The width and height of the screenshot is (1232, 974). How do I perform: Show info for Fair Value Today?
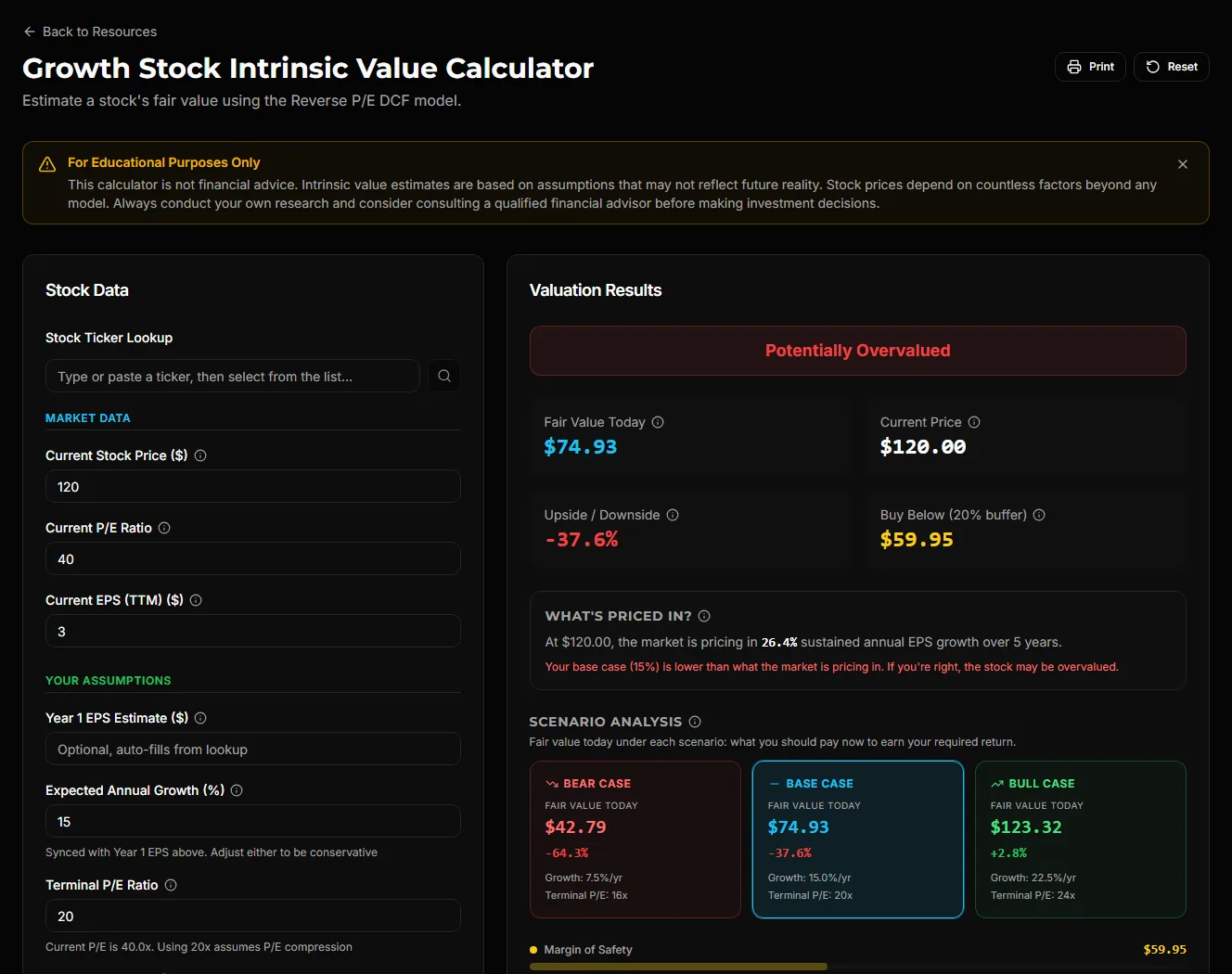coord(658,422)
